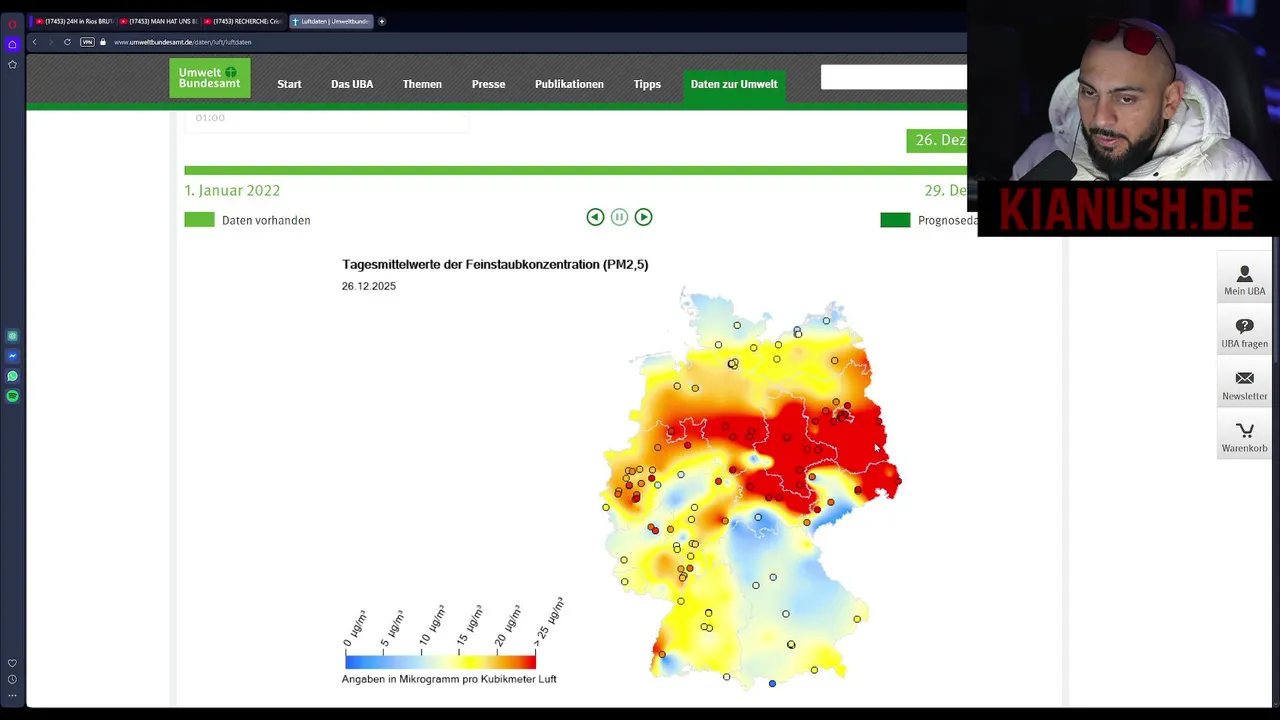Click the padlock site security icon
This screenshot has width=1280, height=720.
coord(103,42)
